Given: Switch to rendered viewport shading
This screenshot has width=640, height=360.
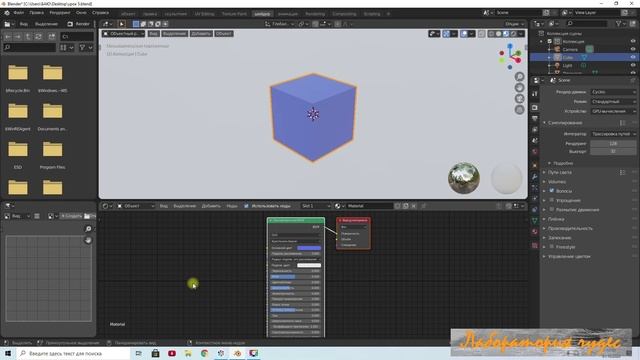Looking at the screenshot, I should [x=513, y=34].
